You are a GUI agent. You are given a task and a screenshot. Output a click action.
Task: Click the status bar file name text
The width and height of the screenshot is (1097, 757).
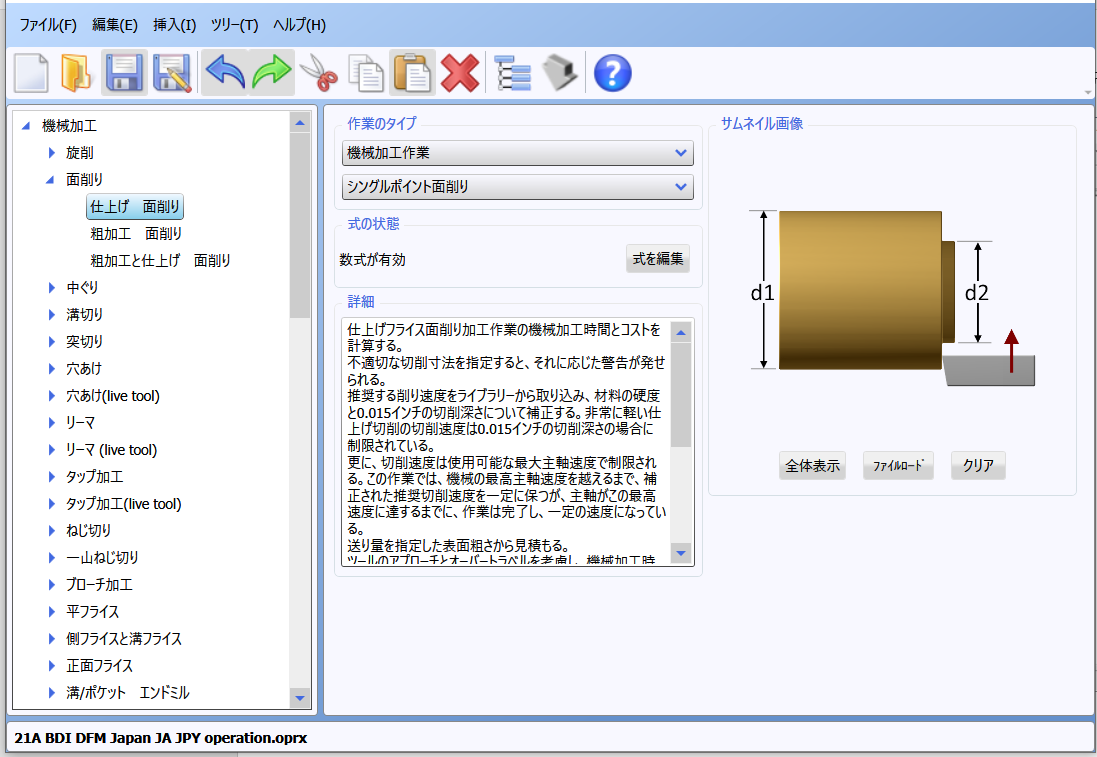pos(160,737)
